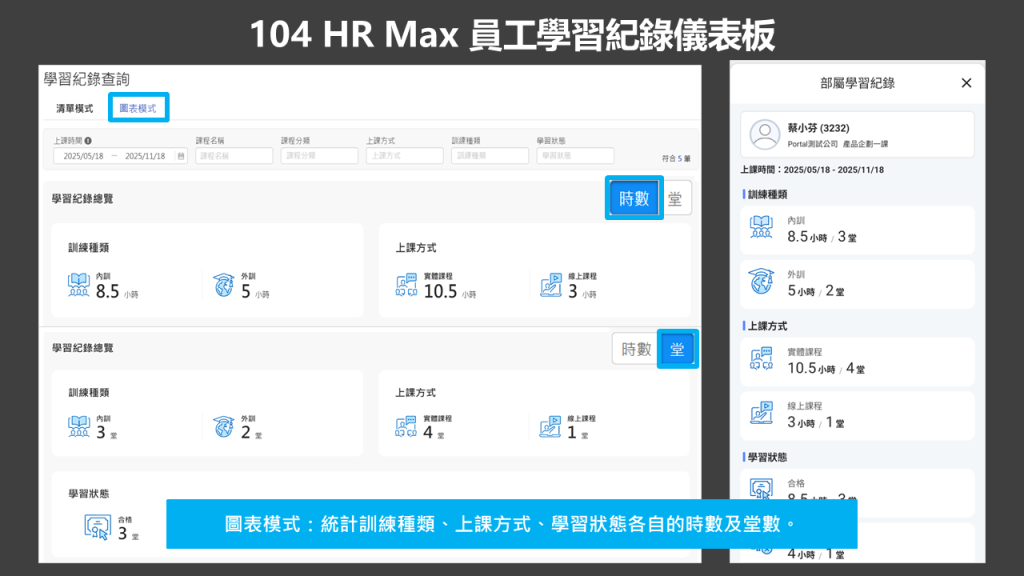Click the 合格 certificate icon showing 3 堂
The height and width of the screenshot is (576, 1024).
click(x=98, y=528)
